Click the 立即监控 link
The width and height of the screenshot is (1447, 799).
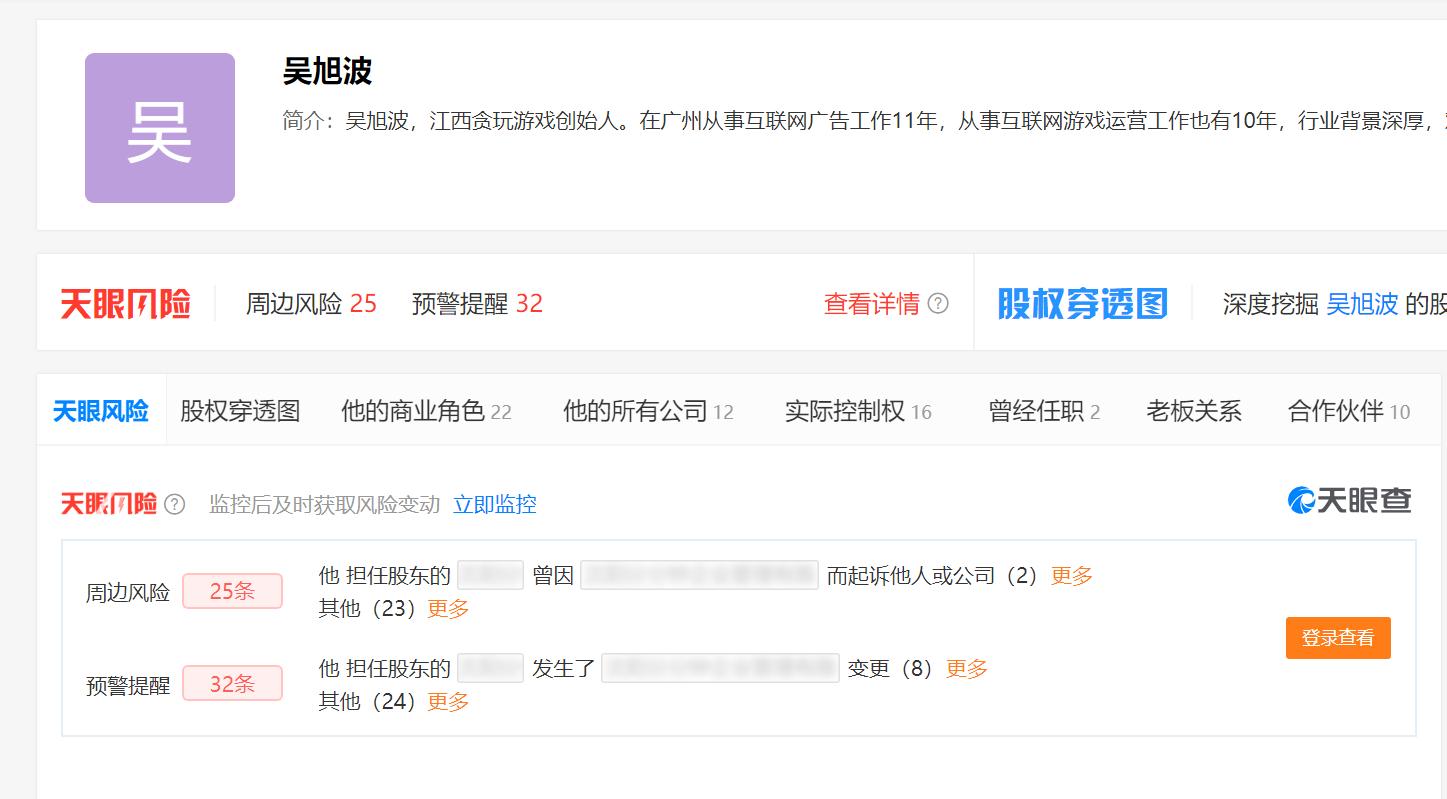[496, 505]
